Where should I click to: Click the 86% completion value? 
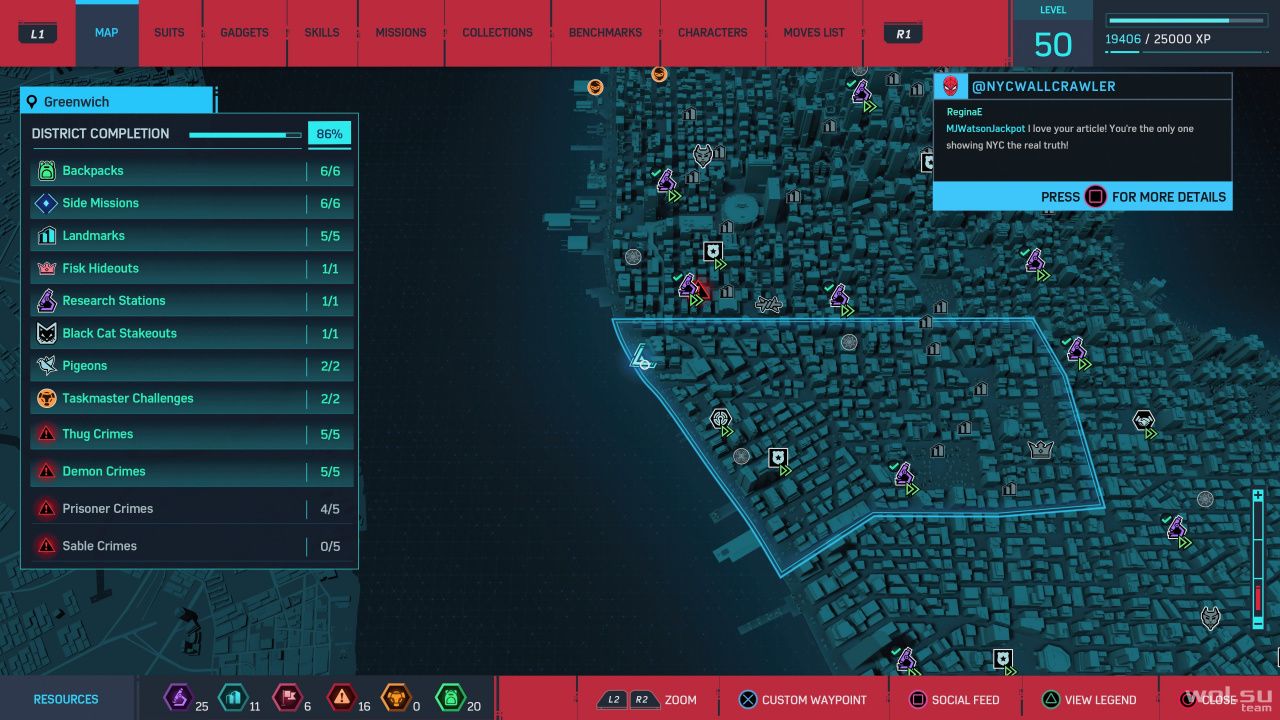point(329,134)
